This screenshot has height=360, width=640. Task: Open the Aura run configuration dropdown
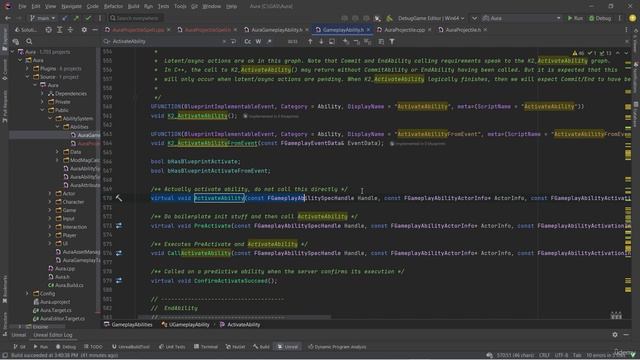(x=521, y=18)
